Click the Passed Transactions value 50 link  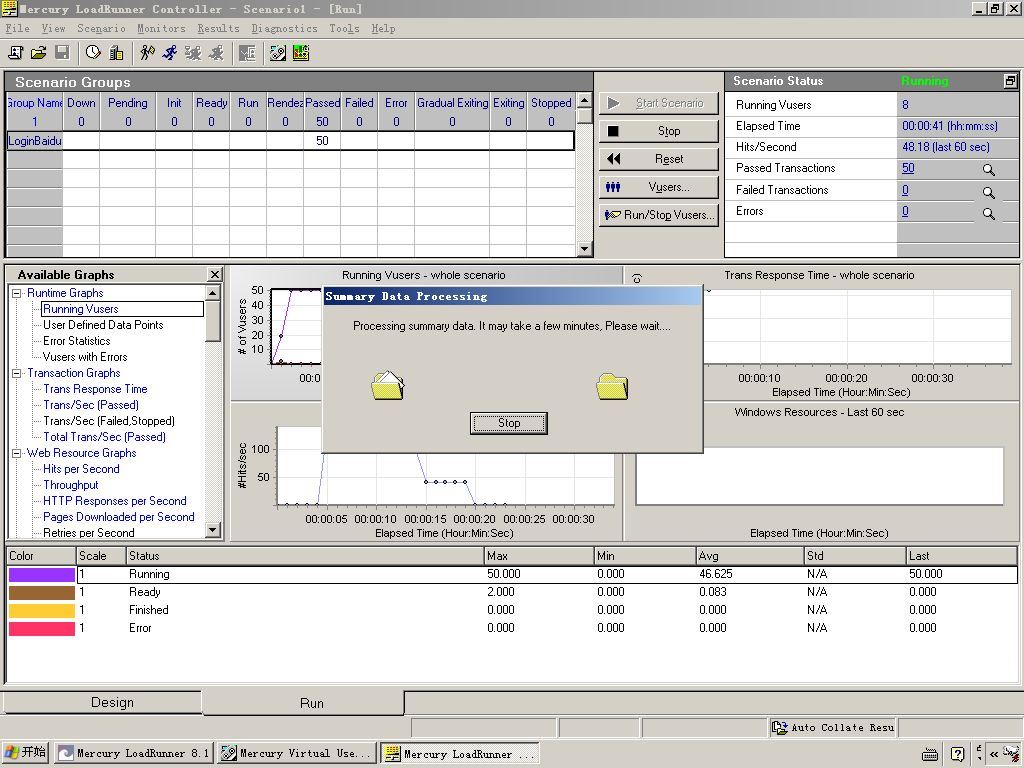[x=908, y=168]
